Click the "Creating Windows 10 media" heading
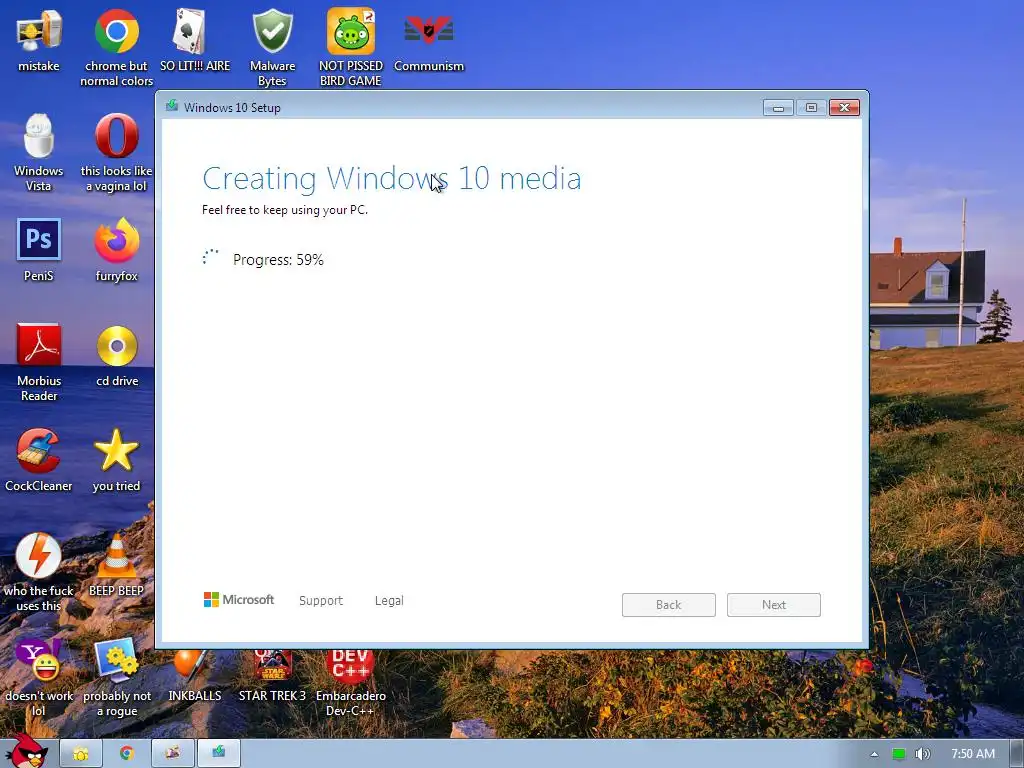Screen dimensions: 1024x768 point(392,178)
